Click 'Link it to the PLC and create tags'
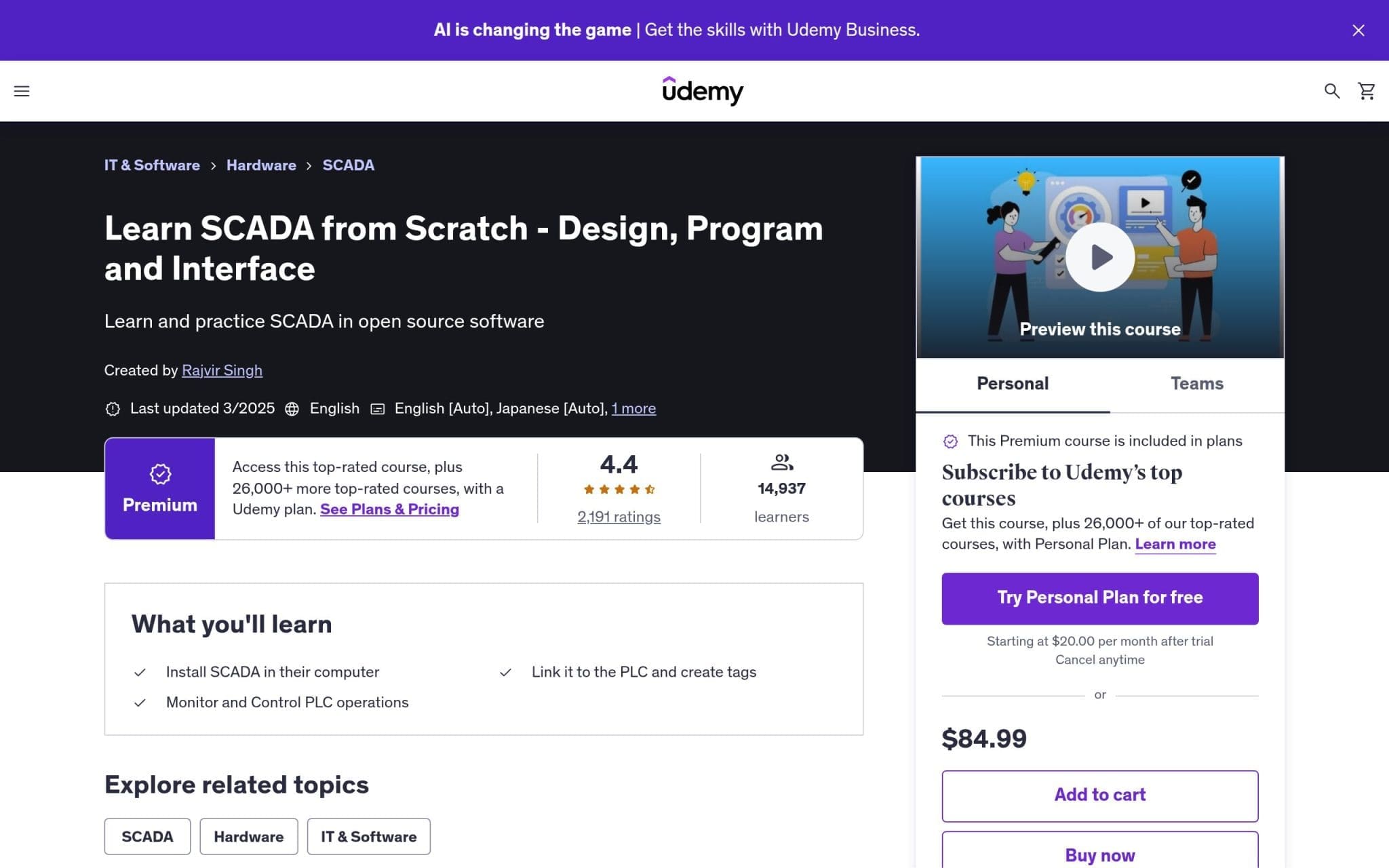The width and height of the screenshot is (1389, 868). (644, 672)
